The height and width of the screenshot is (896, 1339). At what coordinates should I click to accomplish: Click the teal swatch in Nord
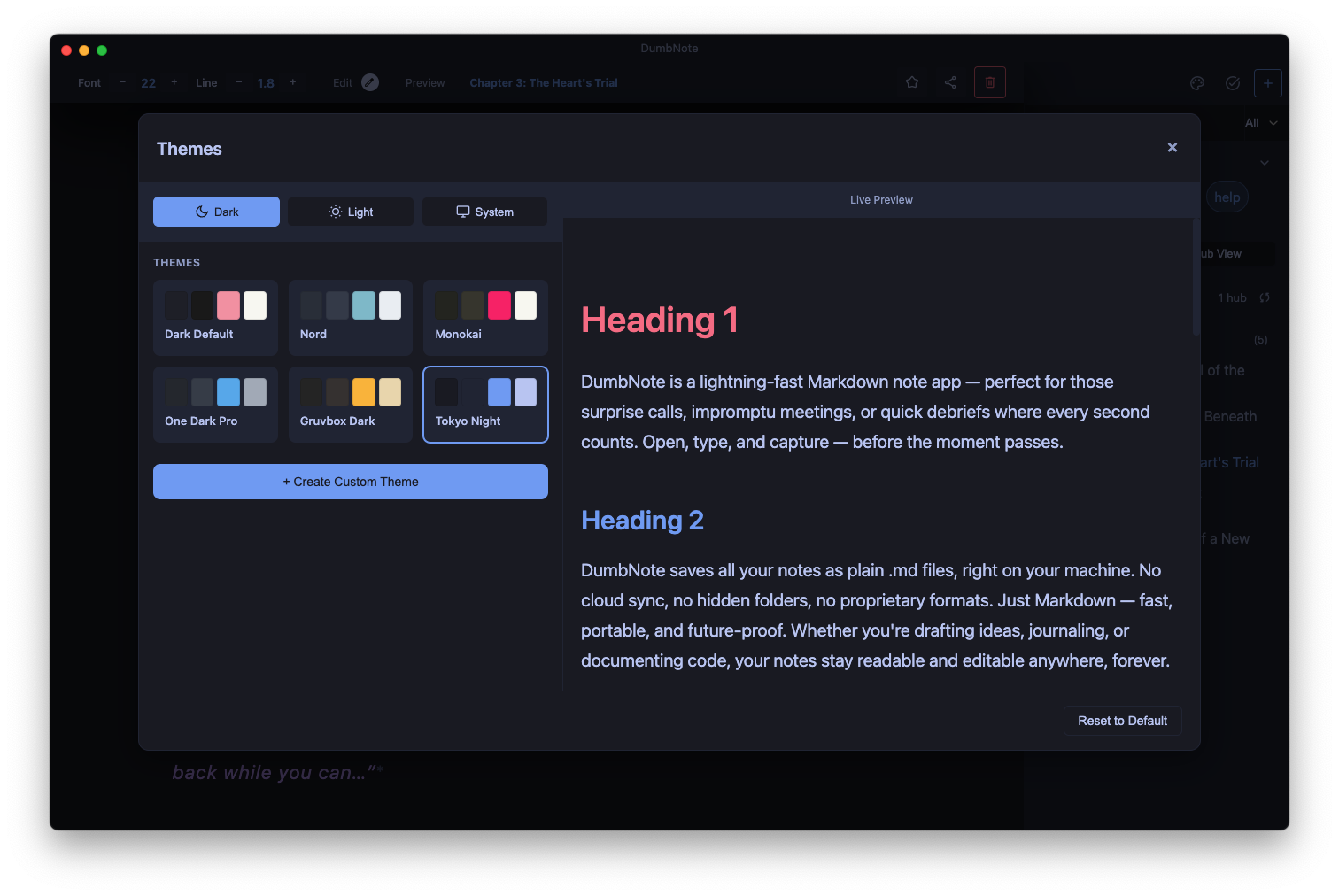364,305
